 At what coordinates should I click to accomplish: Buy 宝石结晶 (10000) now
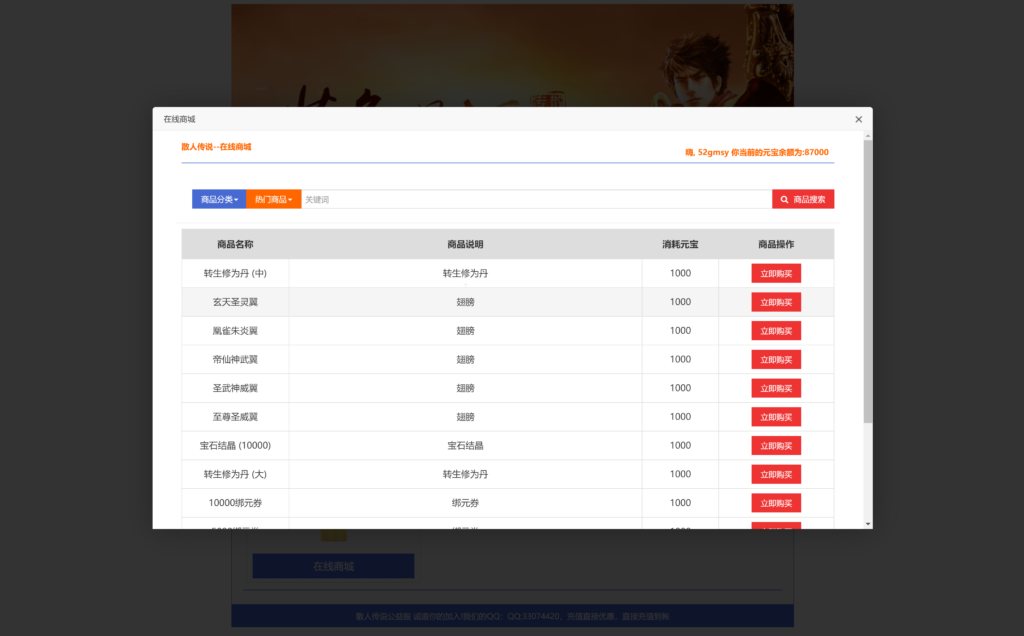pos(776,446)
